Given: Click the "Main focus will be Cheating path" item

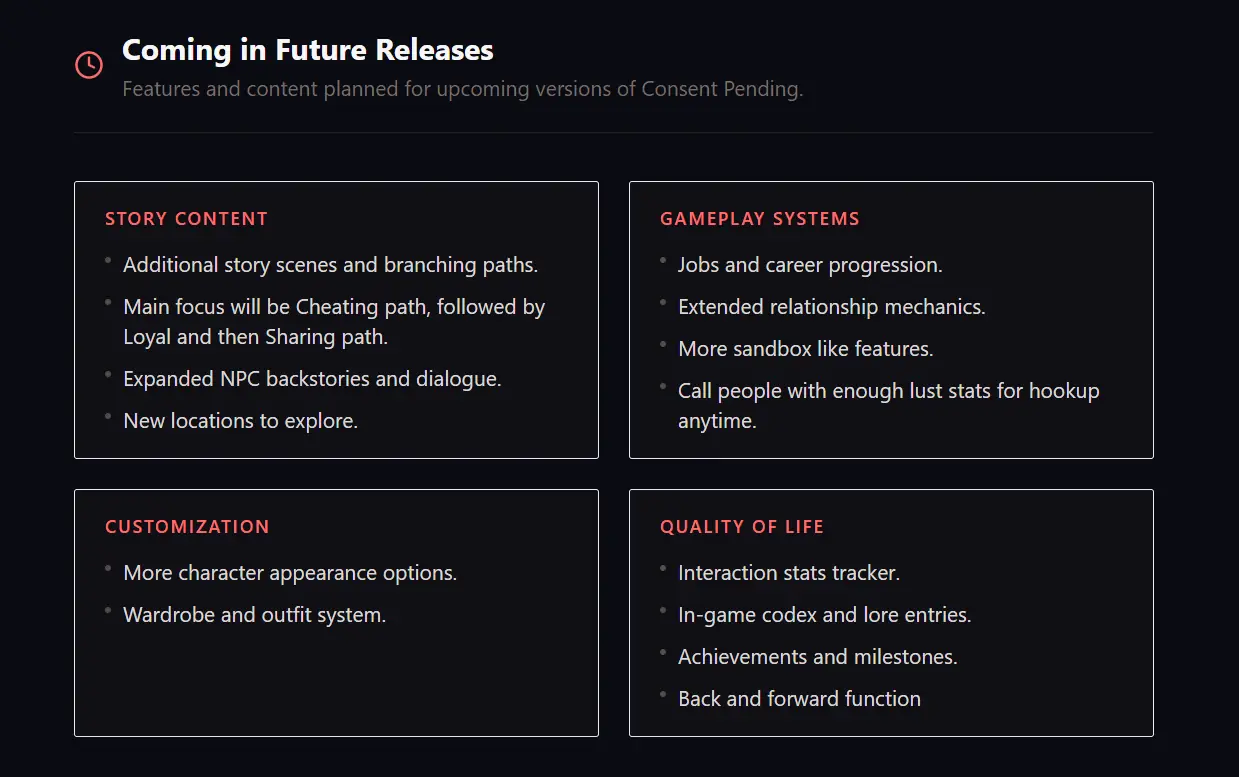Looking at the screenshot, I should tap(334, 307).
